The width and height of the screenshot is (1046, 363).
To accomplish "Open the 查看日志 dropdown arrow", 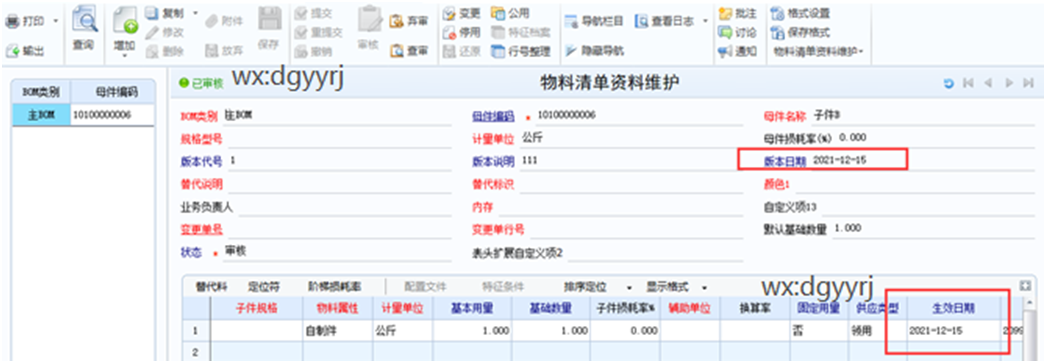I will (704, 21).
